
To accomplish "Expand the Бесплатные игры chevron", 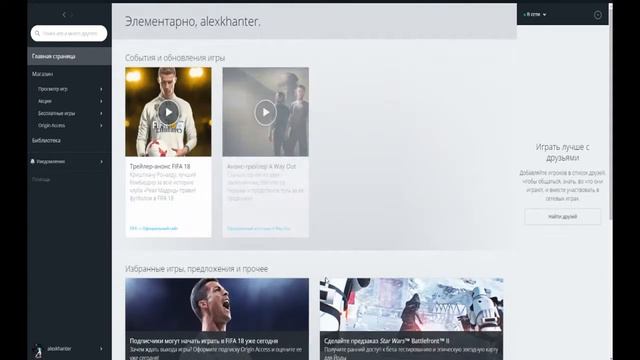I will tap(101, 113).
